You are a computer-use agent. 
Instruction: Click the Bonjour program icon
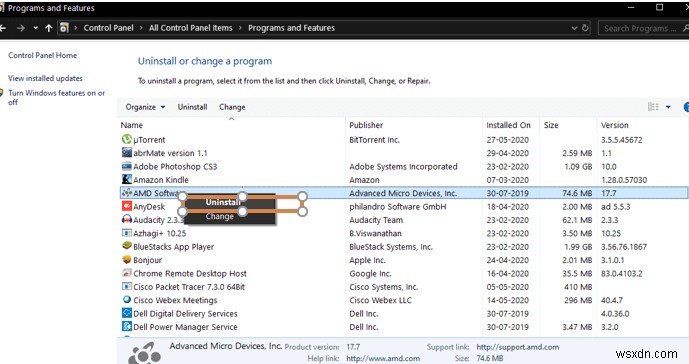click(x=127, y=259)
